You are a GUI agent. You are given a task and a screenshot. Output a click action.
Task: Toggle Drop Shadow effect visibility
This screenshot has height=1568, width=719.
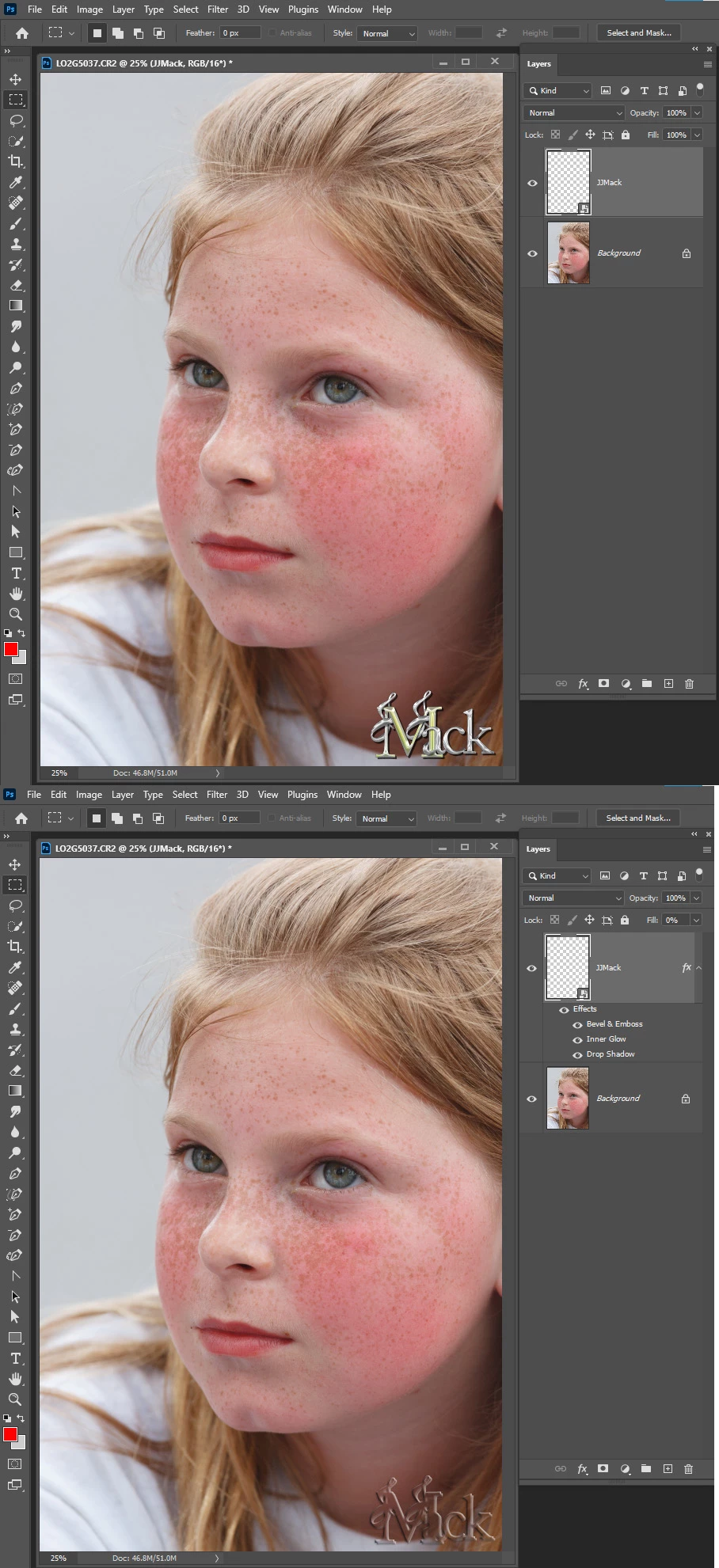(x=577, y=1055)
